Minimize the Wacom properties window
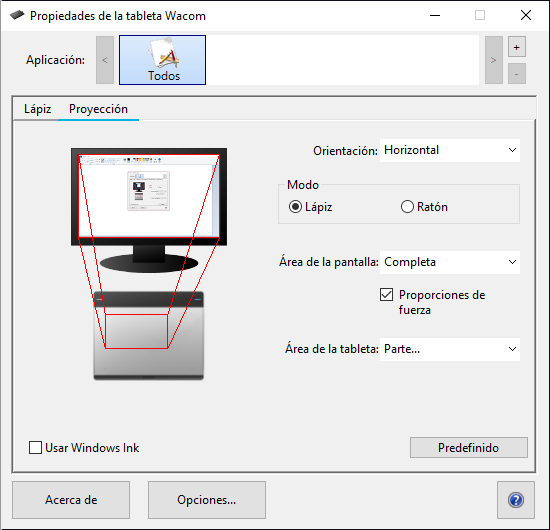550x530 pixels. coord(435,15)
